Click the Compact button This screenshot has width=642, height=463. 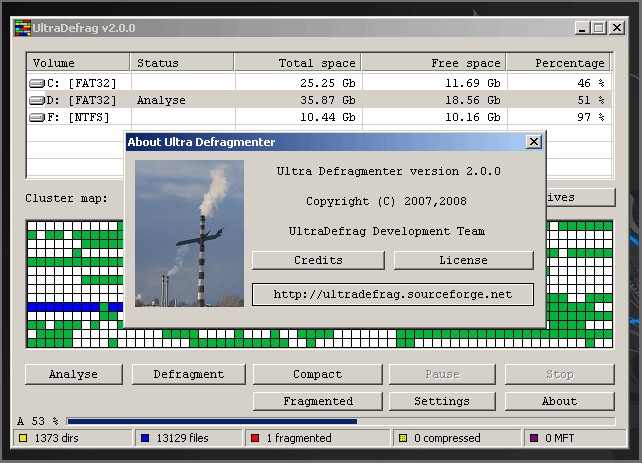(317, 374)
